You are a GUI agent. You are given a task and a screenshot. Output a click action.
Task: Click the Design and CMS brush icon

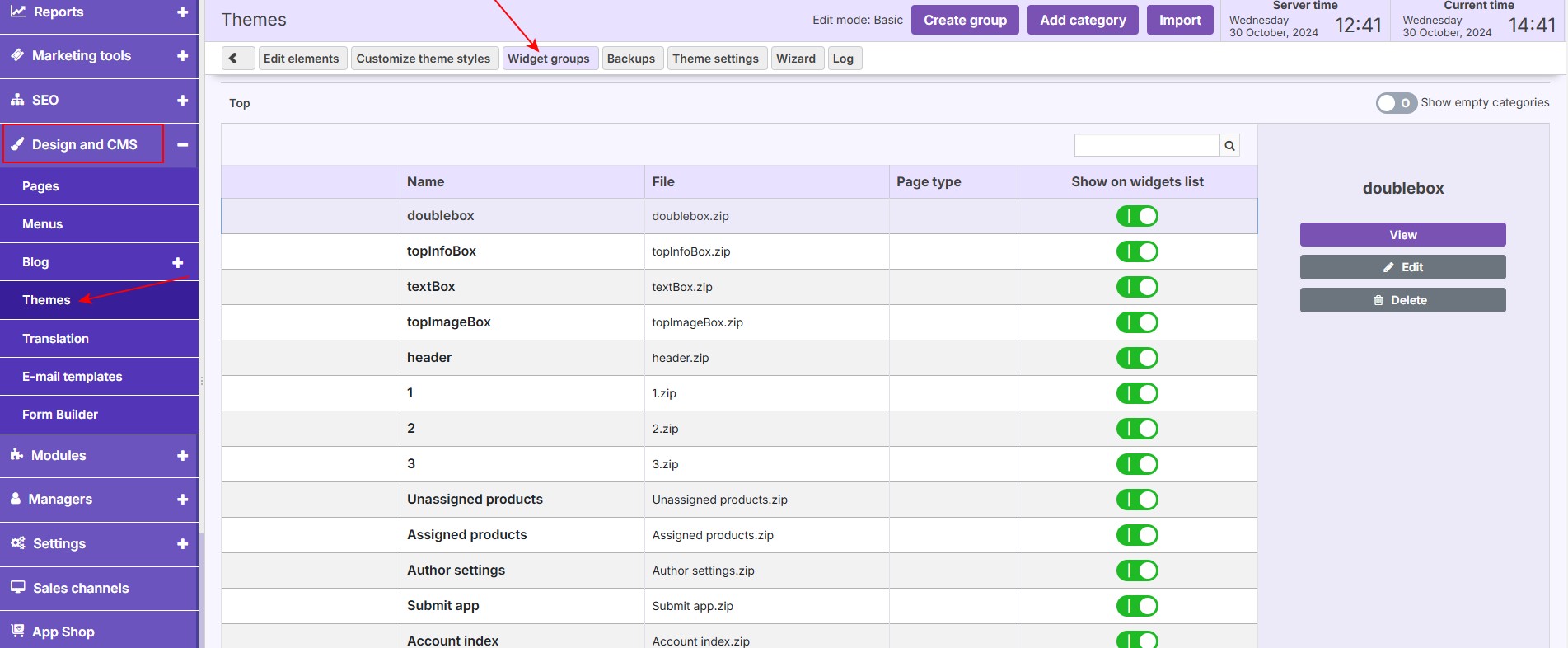pyautogui.click(x=17, y=144)
